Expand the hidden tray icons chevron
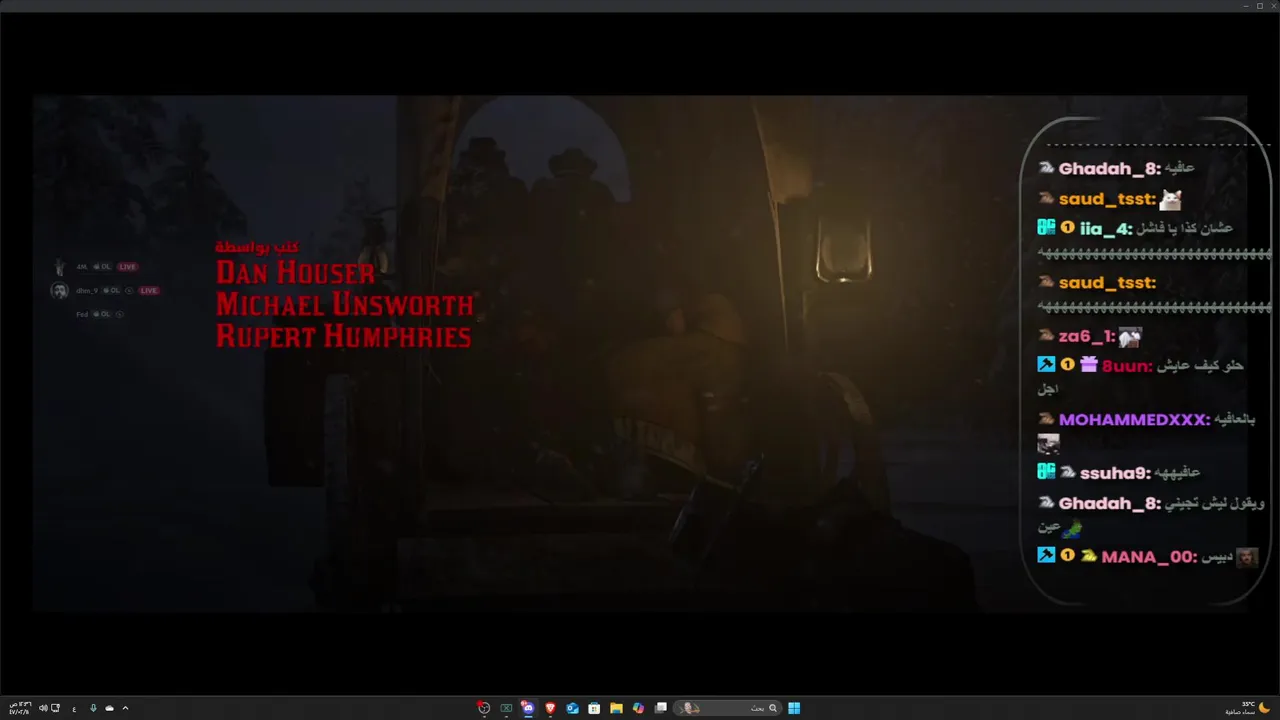The image size is (1280, 720). 125,708
